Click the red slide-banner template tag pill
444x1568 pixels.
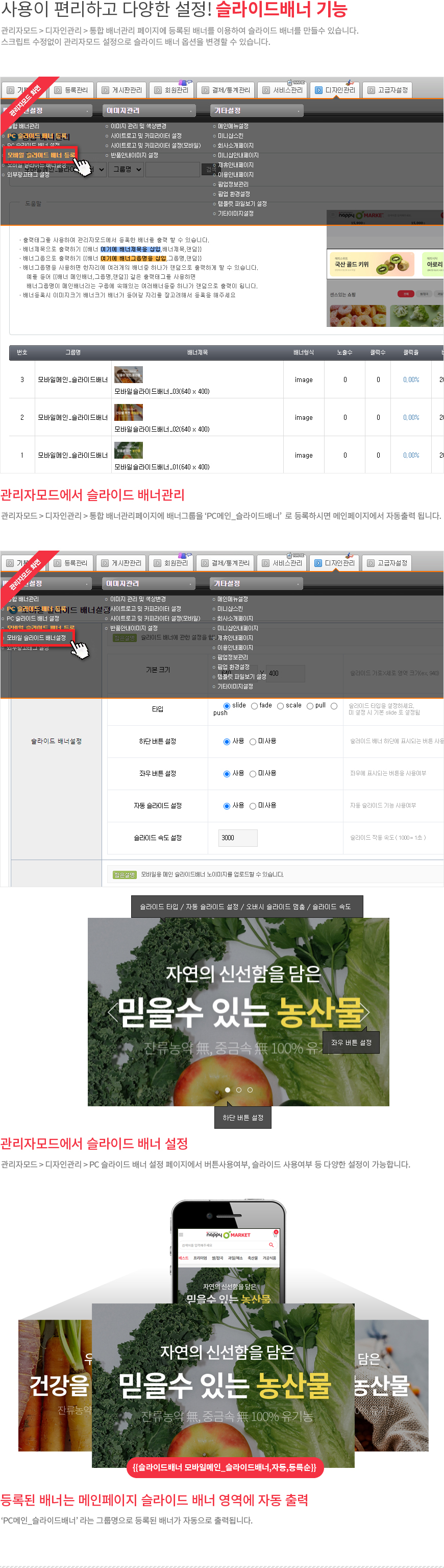225,1467
